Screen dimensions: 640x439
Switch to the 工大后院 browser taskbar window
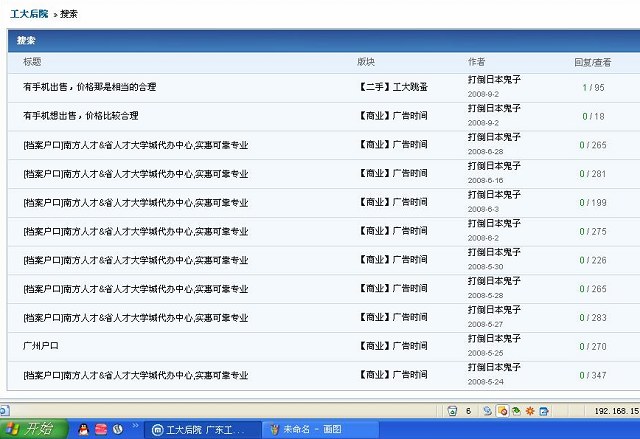197,429
